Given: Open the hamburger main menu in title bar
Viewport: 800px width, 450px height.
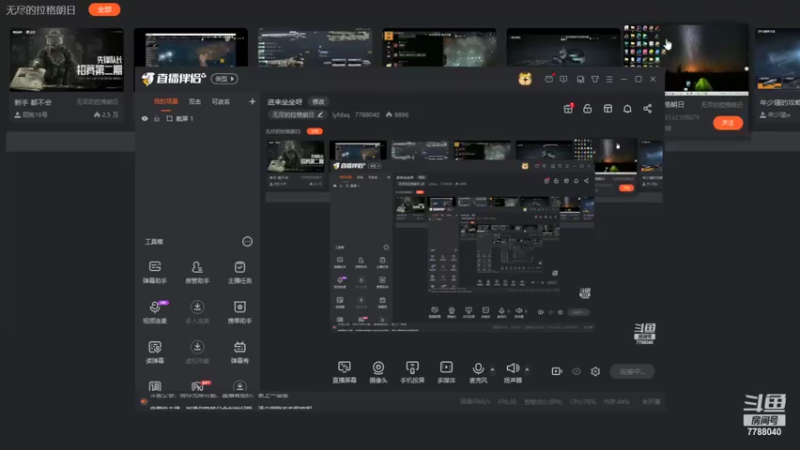Looking at the screenshot, I should click(x=609, y=79).
